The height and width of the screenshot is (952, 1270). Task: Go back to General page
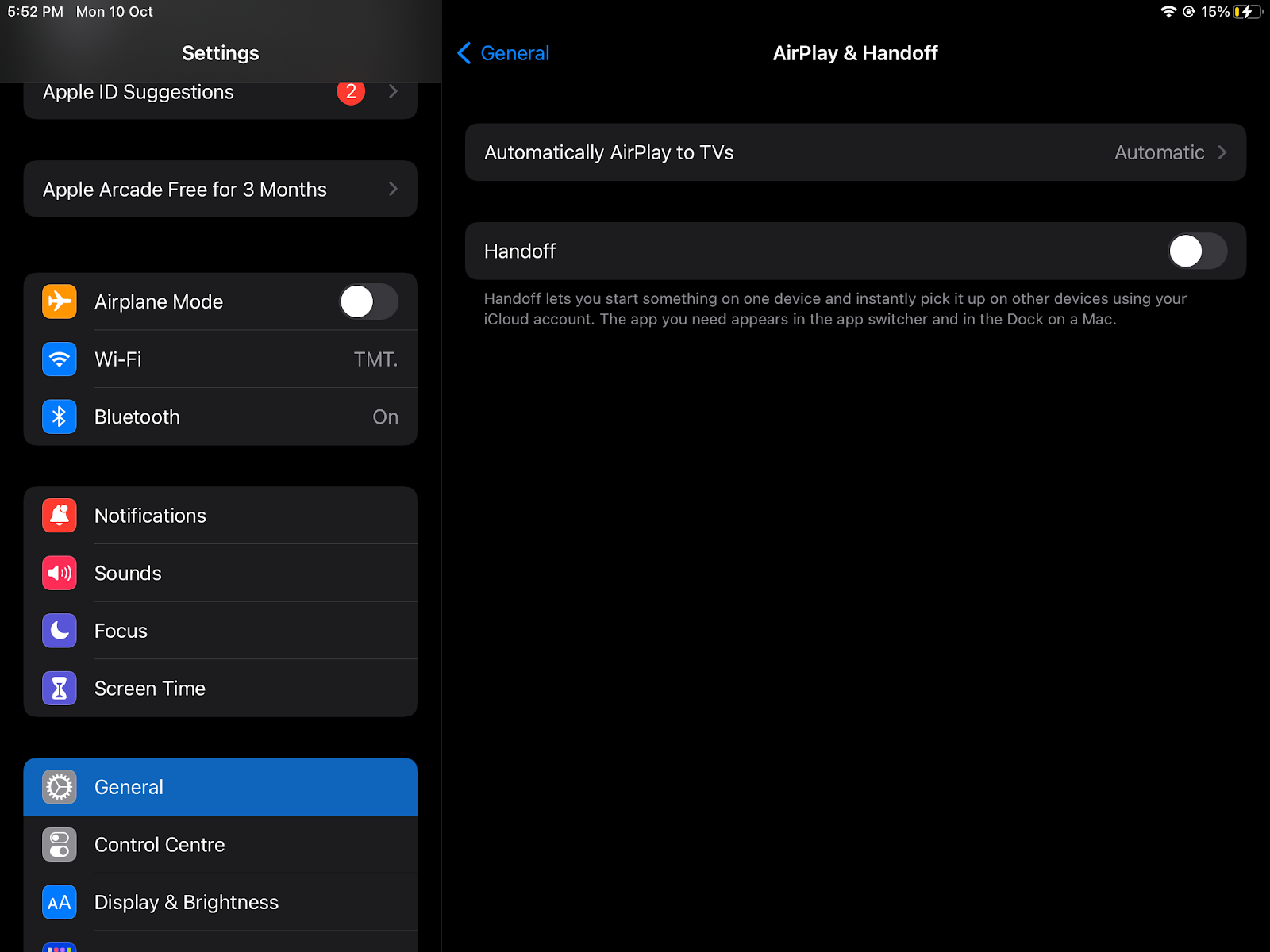503,53
